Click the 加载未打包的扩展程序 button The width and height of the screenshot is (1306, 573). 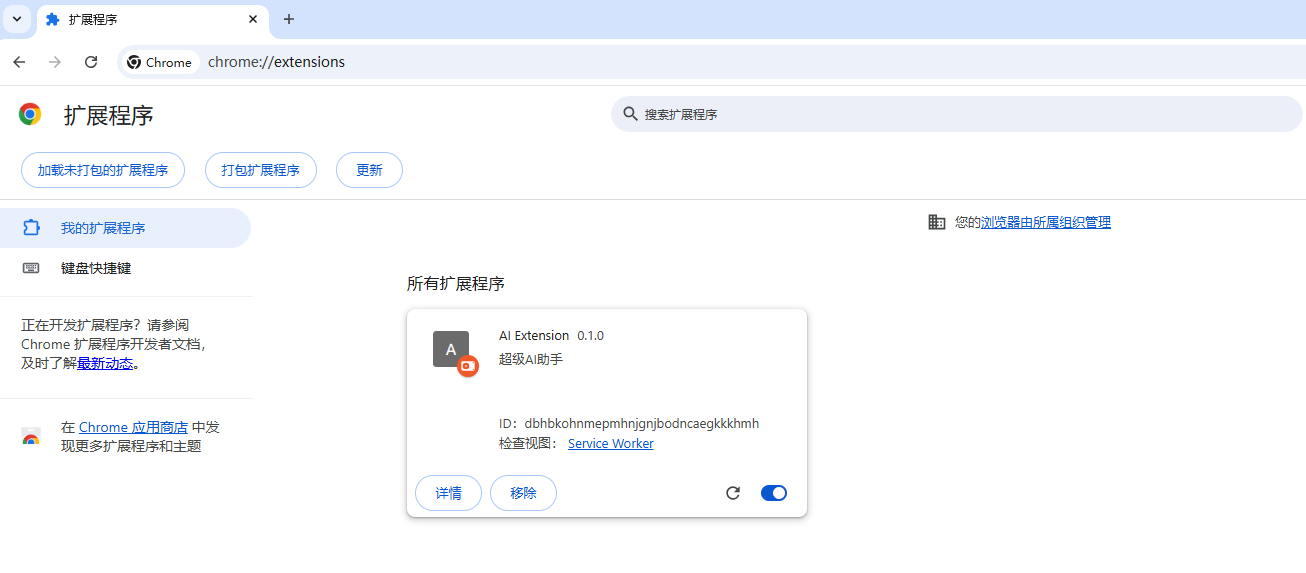point(103,170)
